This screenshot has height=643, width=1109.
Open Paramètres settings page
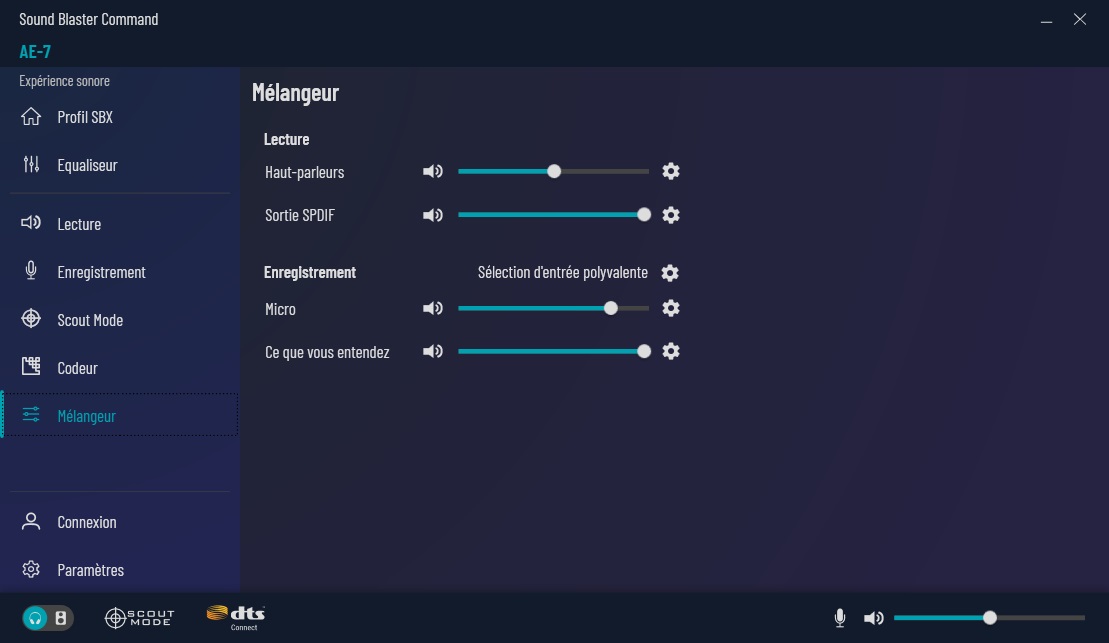click(120, 570)
